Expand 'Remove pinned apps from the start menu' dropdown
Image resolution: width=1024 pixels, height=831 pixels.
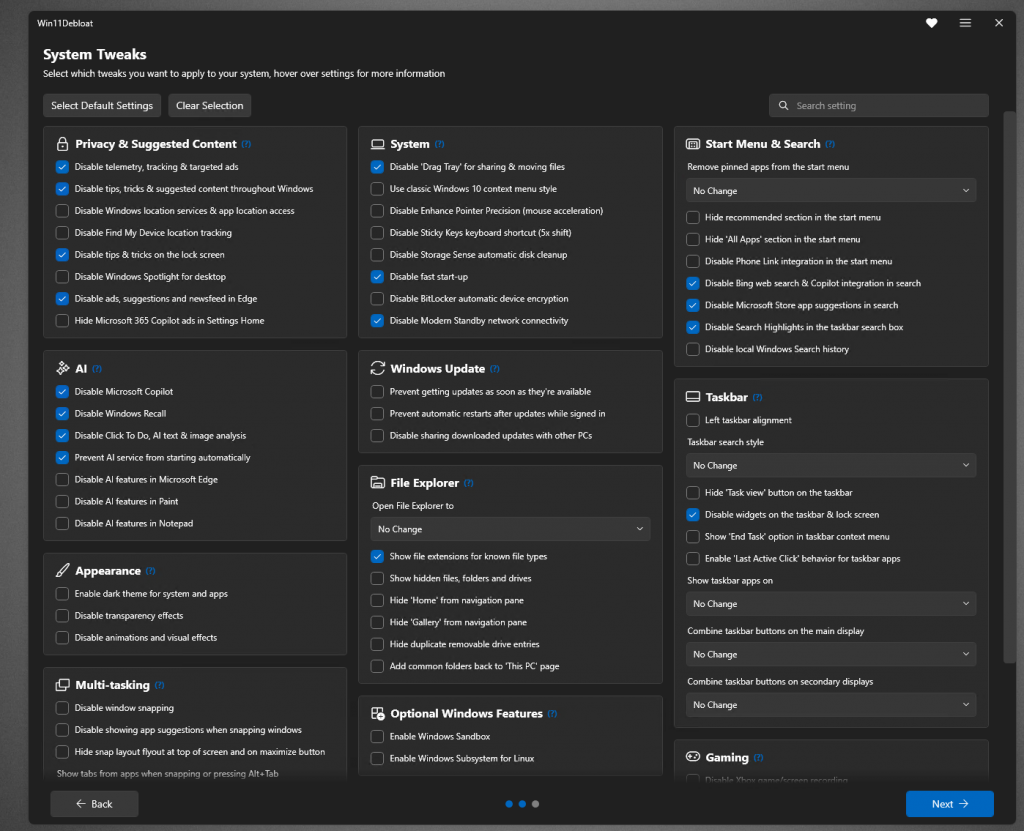[x=831, y=191]
